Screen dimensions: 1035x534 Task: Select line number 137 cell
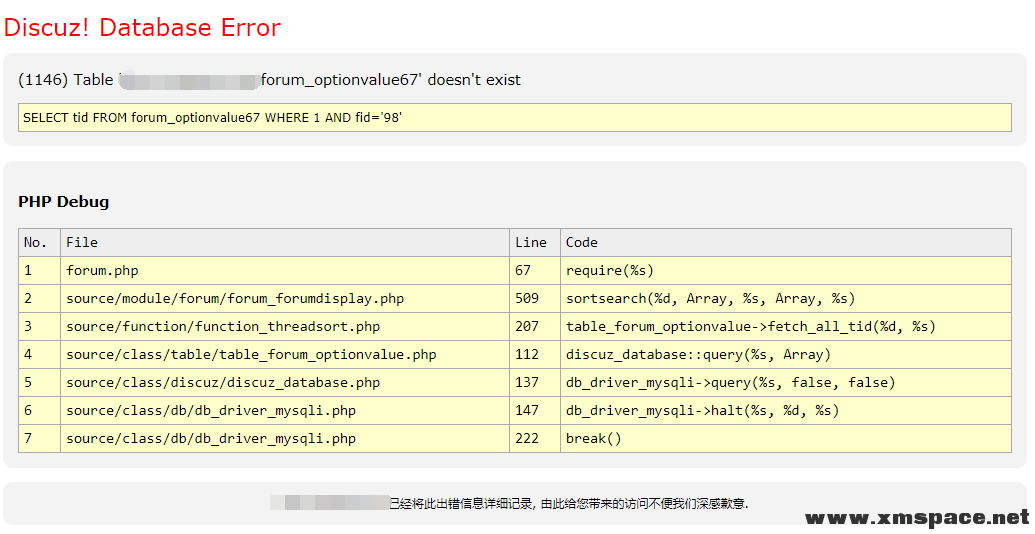(535, 382)
